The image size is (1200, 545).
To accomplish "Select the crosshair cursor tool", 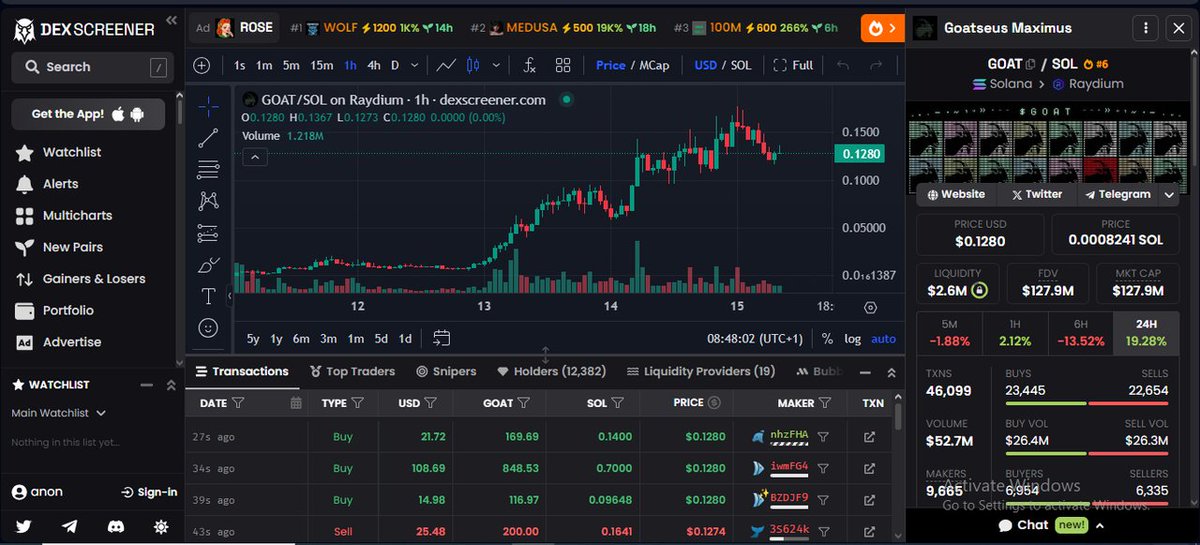I will click(208, 105).
